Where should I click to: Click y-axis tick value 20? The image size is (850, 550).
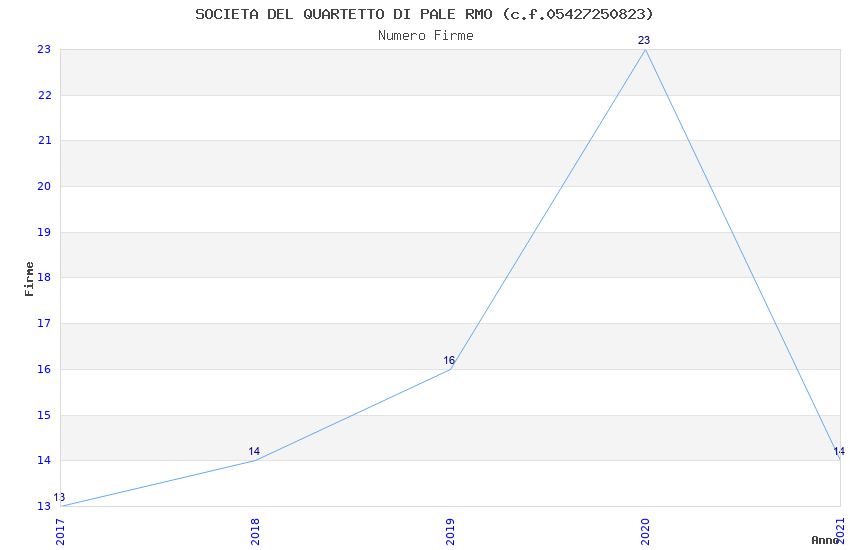pyautogui.click(x=44, y=186)
